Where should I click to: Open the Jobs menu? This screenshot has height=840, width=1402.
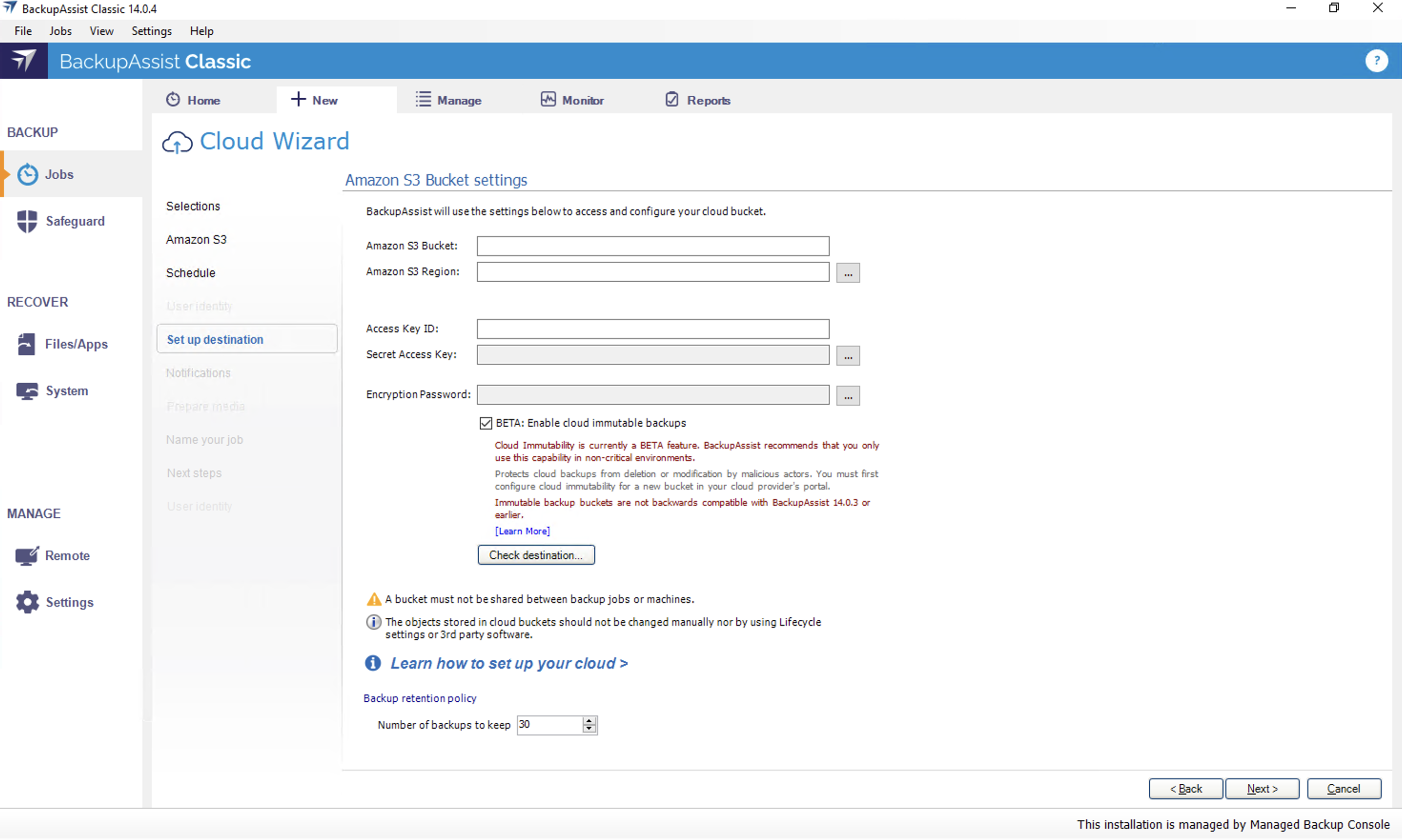[x=60, y=31]
